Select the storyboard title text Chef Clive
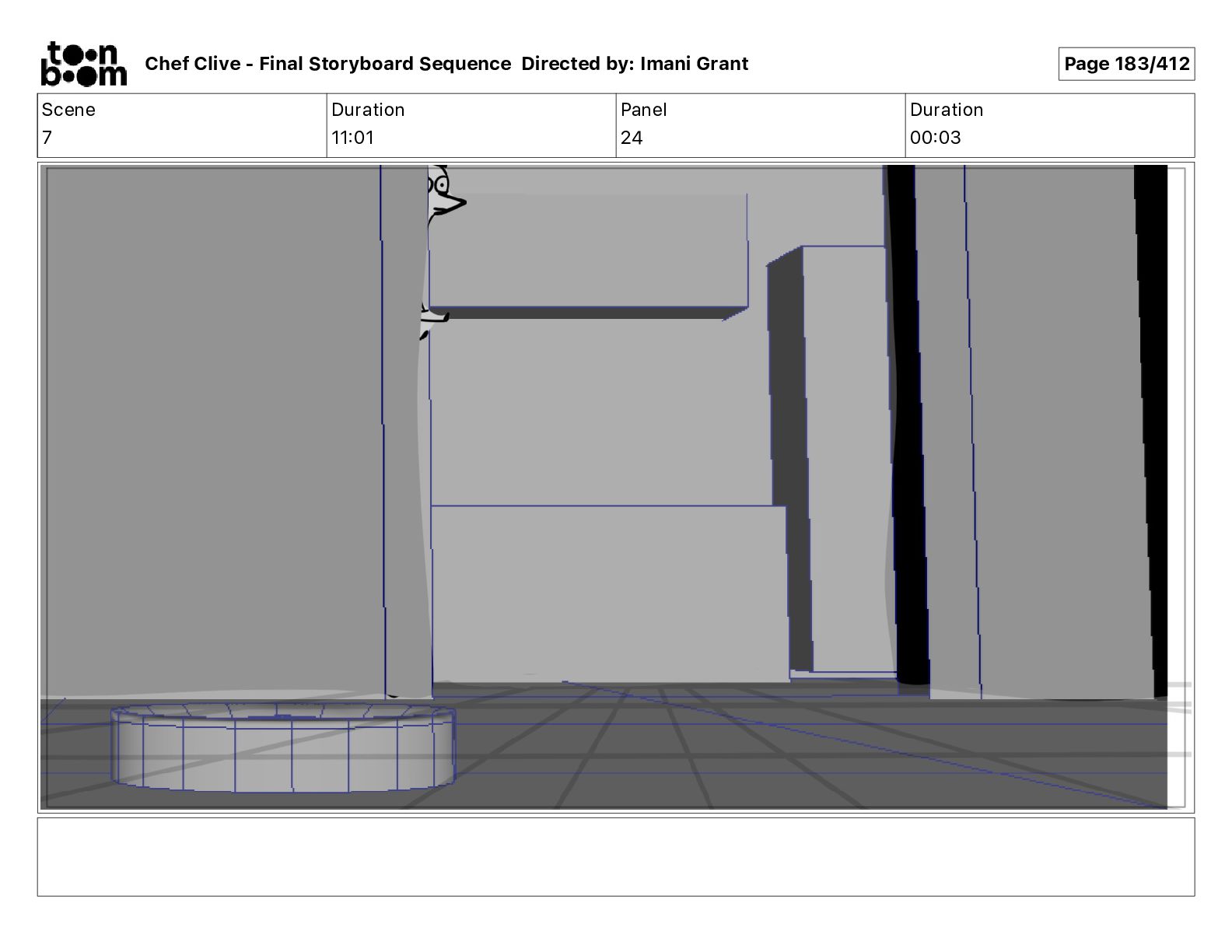 point(192,64)
